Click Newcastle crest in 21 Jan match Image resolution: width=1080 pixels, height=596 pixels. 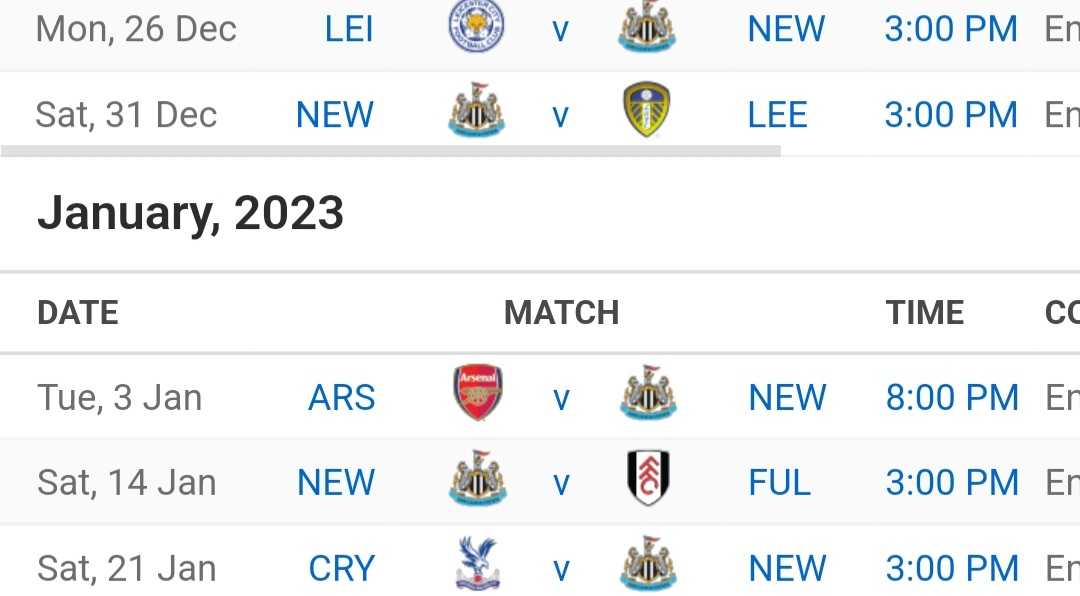(648, 564)
